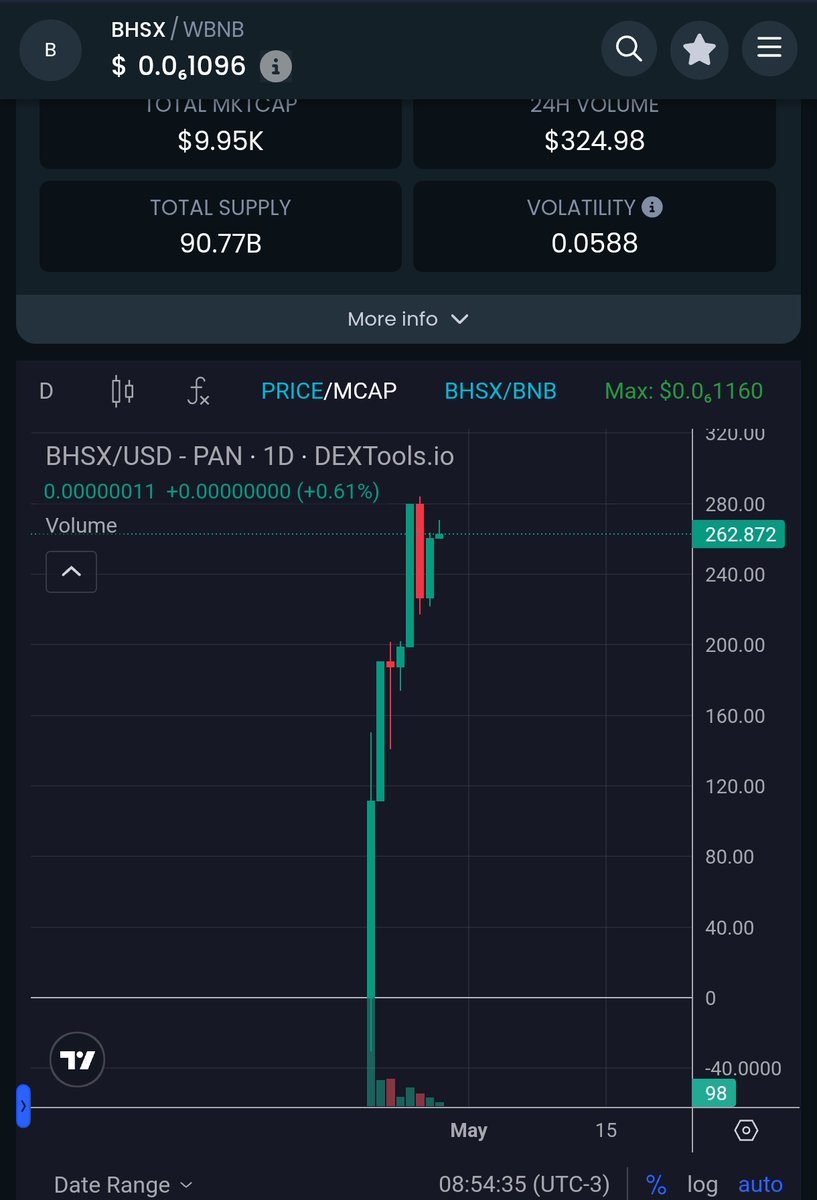Add BHSX to favorites with star icon
Screen dimensions: 817x1200
pos(699,48)
